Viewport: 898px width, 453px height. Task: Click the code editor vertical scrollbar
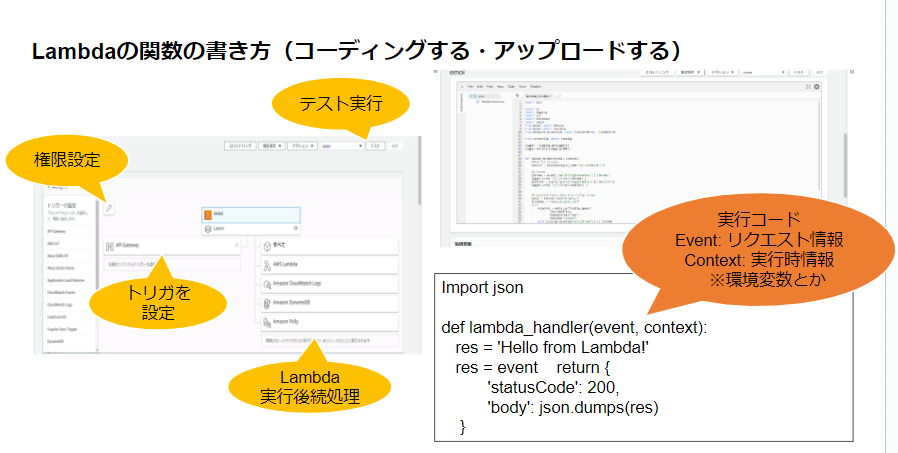pos(820,146)
